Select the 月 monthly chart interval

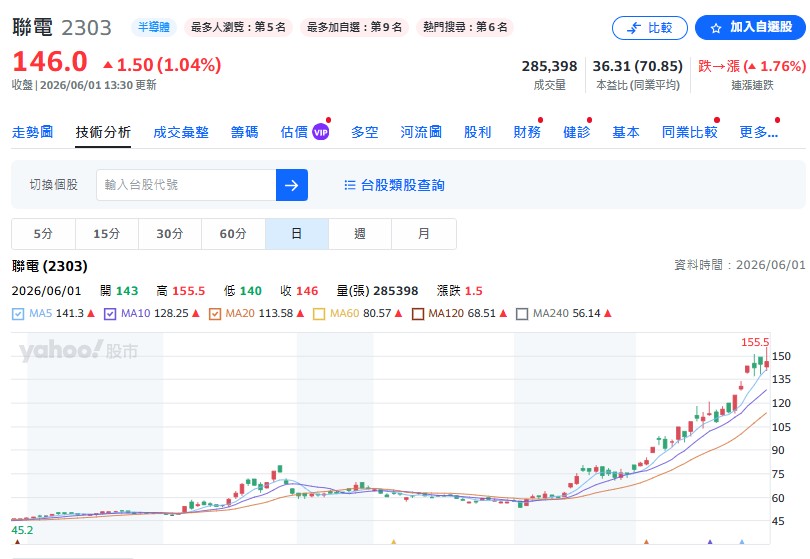[x=424, y=234]
